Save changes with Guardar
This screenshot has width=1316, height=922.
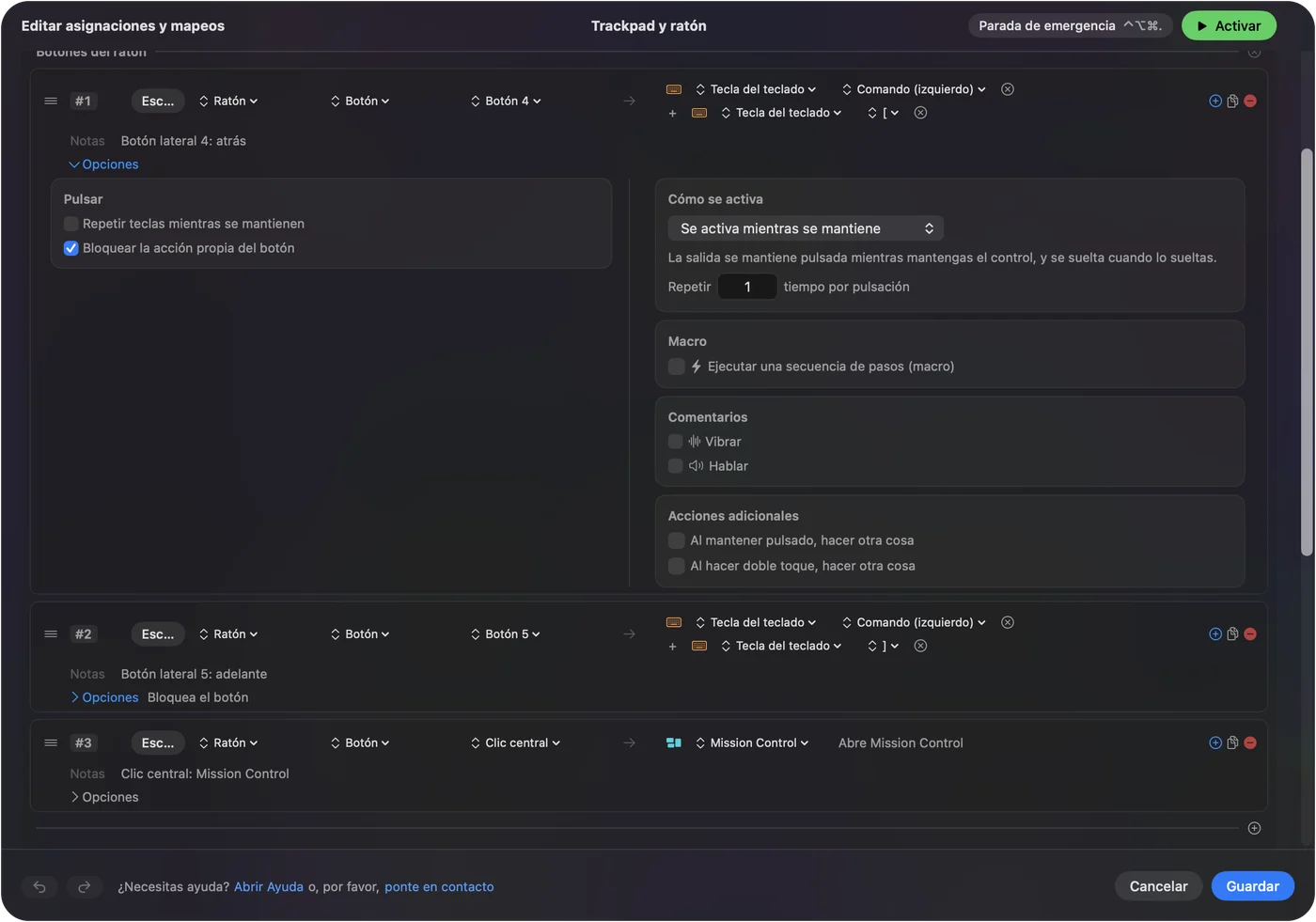pos(1252,886)
